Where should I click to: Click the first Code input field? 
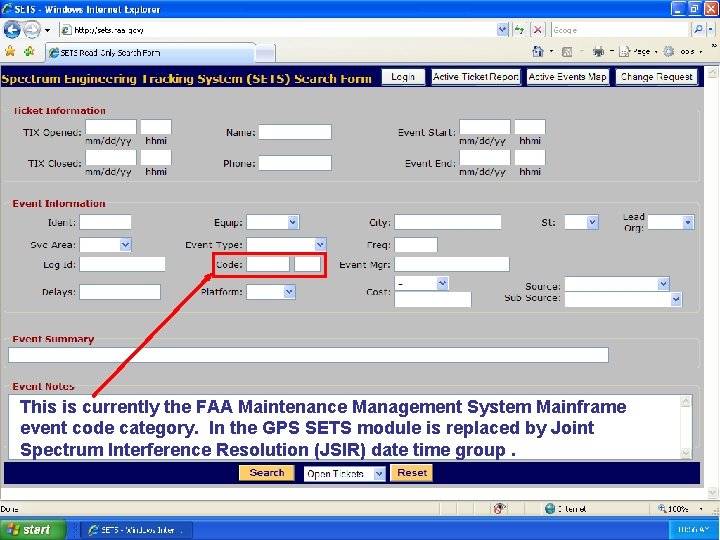[268, 264]
